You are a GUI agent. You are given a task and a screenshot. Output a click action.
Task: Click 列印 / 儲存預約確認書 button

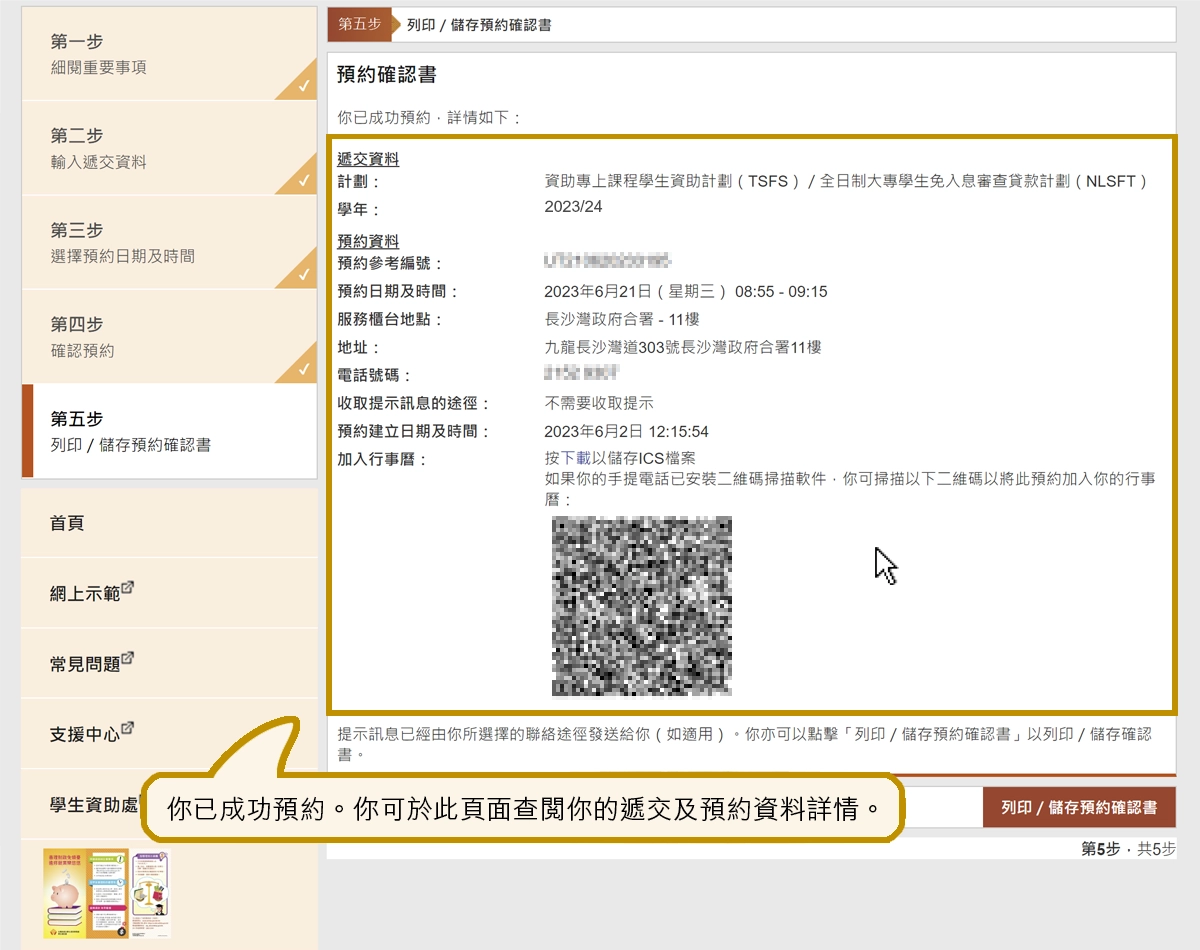click(x=1079, y=807)
